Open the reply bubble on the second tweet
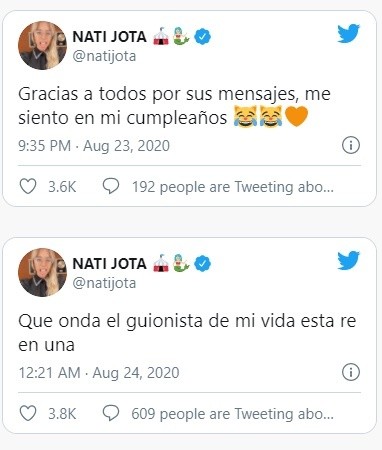The image size is (382, 450). tap(111, 413)
